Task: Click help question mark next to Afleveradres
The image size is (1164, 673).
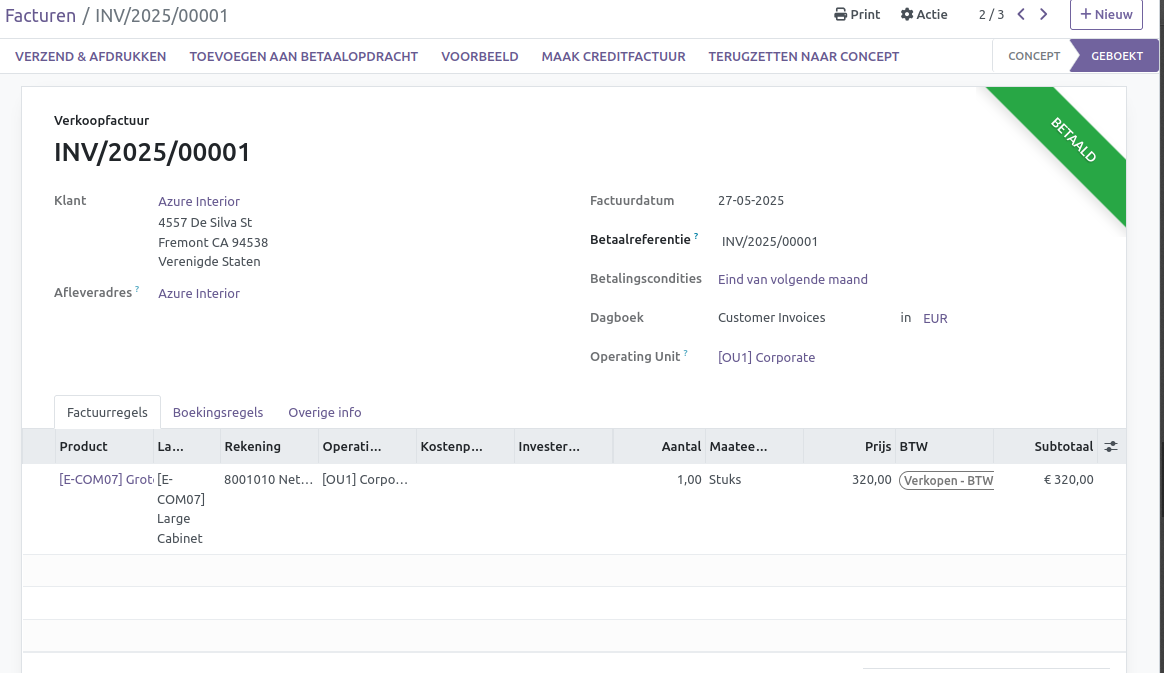Action: point(137,290)
